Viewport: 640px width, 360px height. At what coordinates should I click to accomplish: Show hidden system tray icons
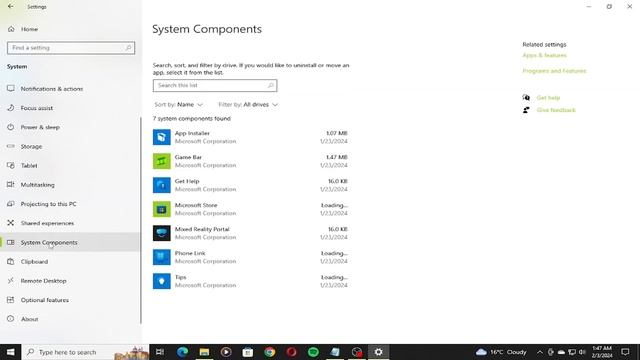pyautogui.click(x=540, y=352)
